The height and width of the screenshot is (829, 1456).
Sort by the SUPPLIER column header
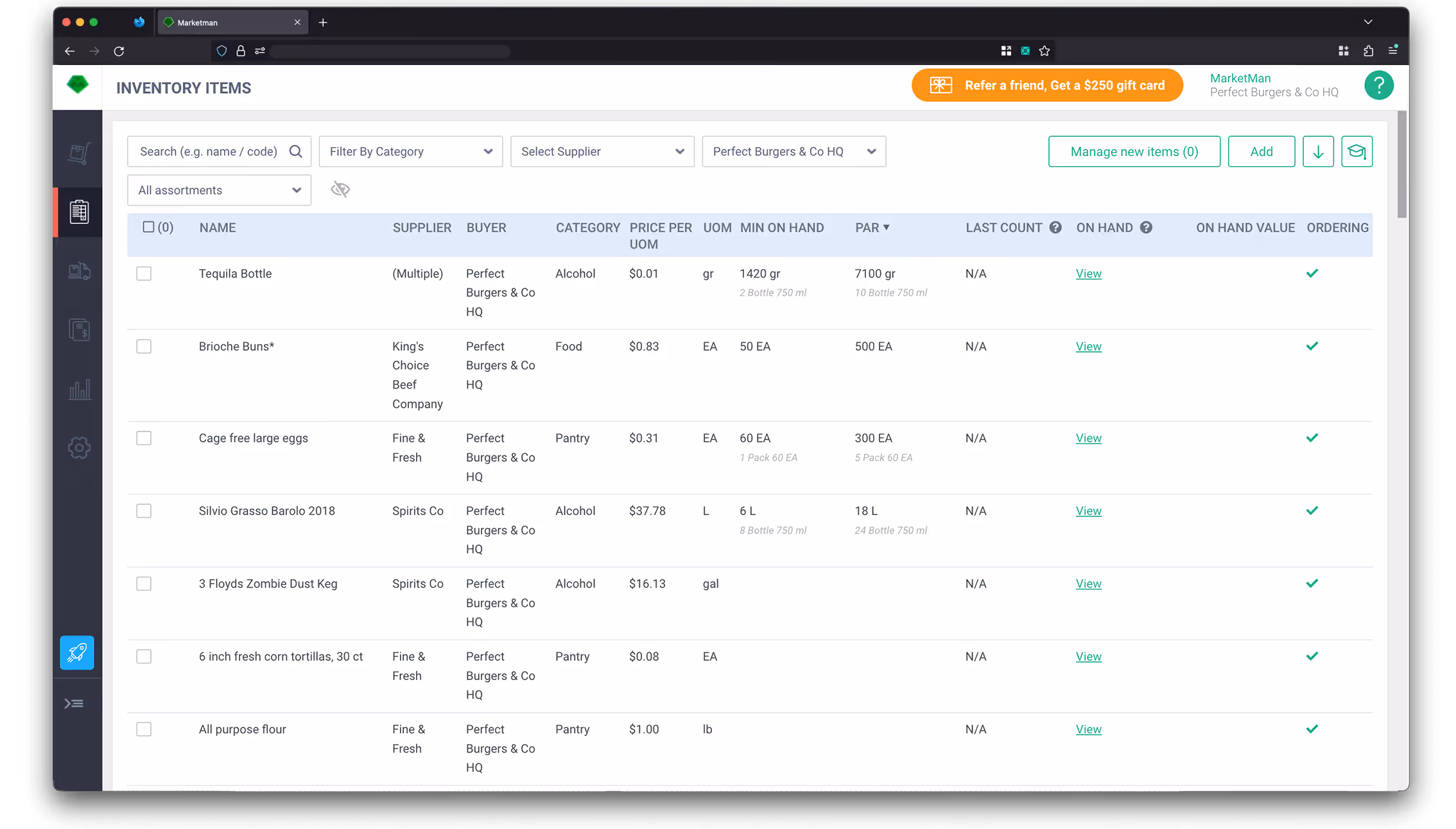422,227
